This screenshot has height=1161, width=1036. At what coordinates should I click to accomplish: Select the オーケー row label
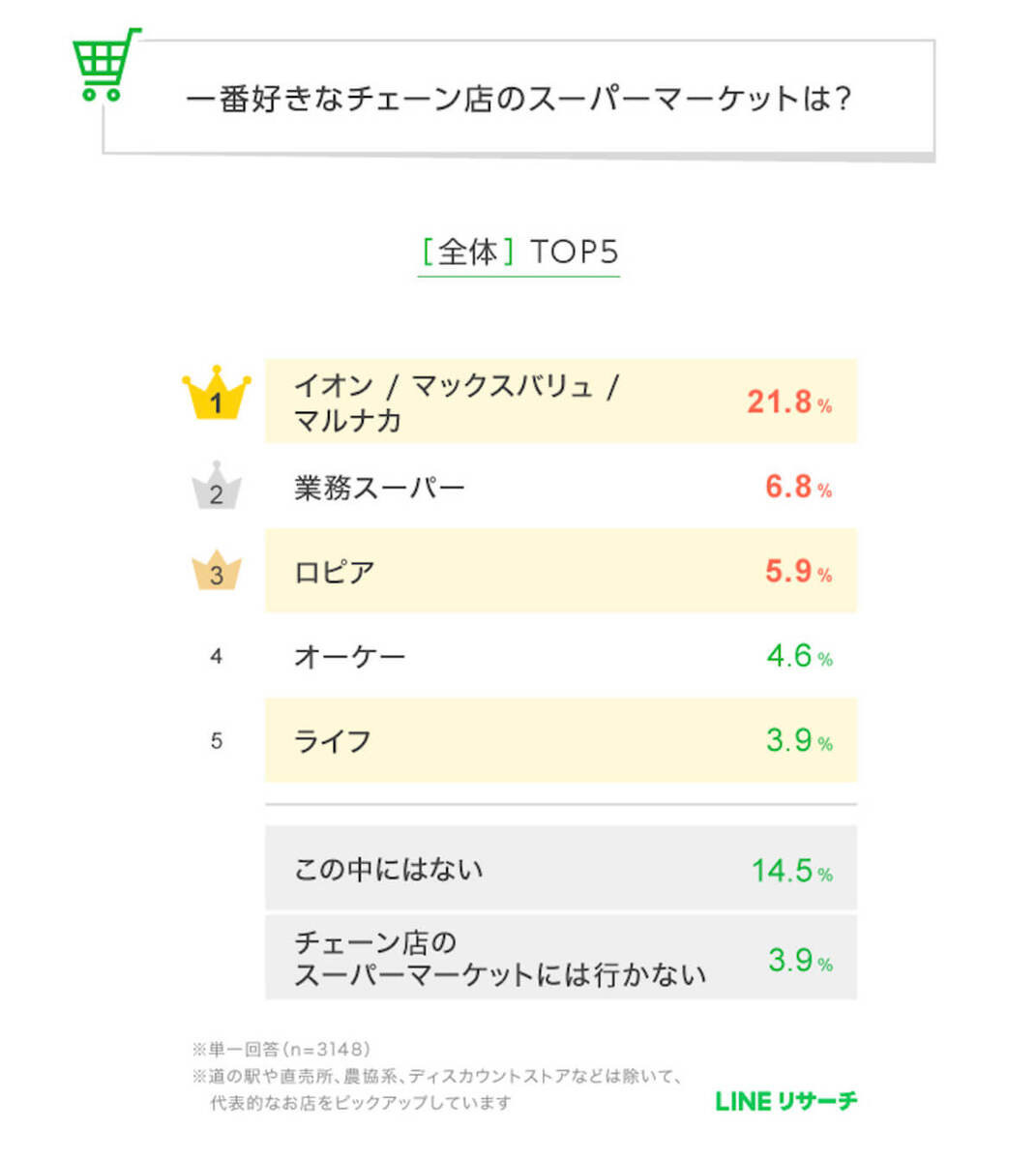tap(349, 657)
